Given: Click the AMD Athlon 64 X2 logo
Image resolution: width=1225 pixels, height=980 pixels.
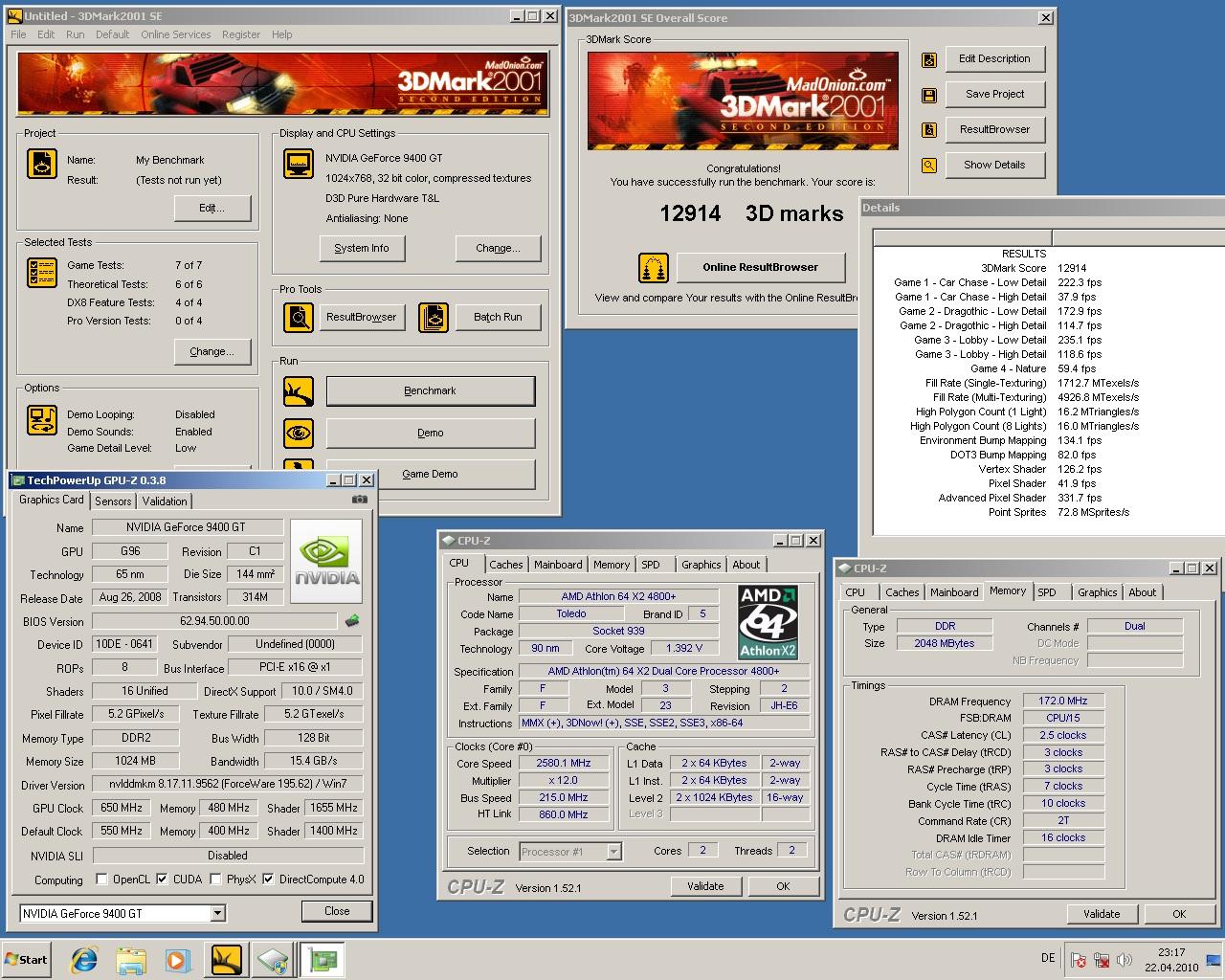Looking at the screenshot, I should click(768, 622).
